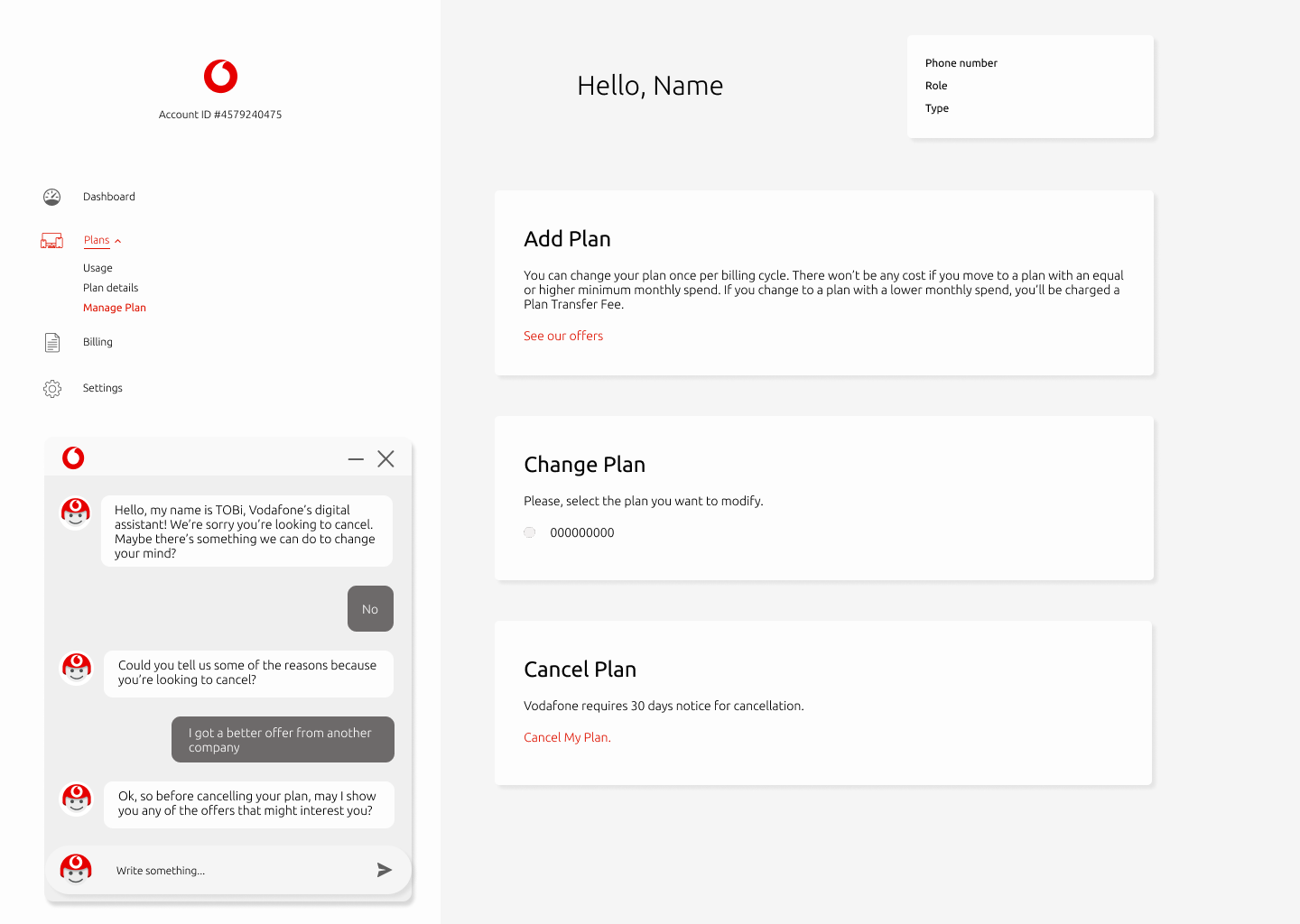This screenshot has height=924, width=1300.
Task: Send the chat message with arrow icon
Action: 385,870
